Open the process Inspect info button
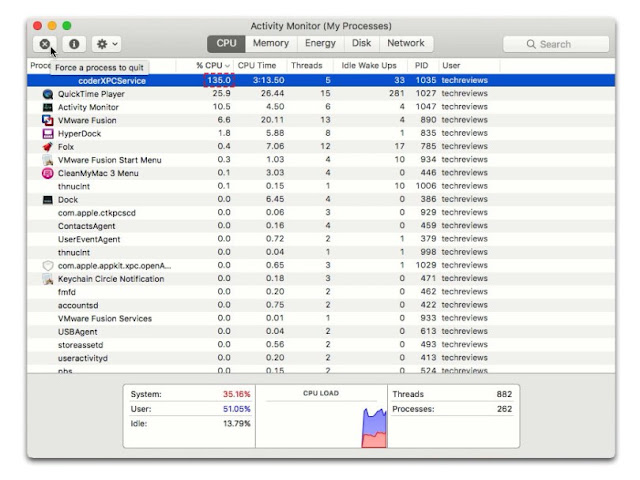 74,44
